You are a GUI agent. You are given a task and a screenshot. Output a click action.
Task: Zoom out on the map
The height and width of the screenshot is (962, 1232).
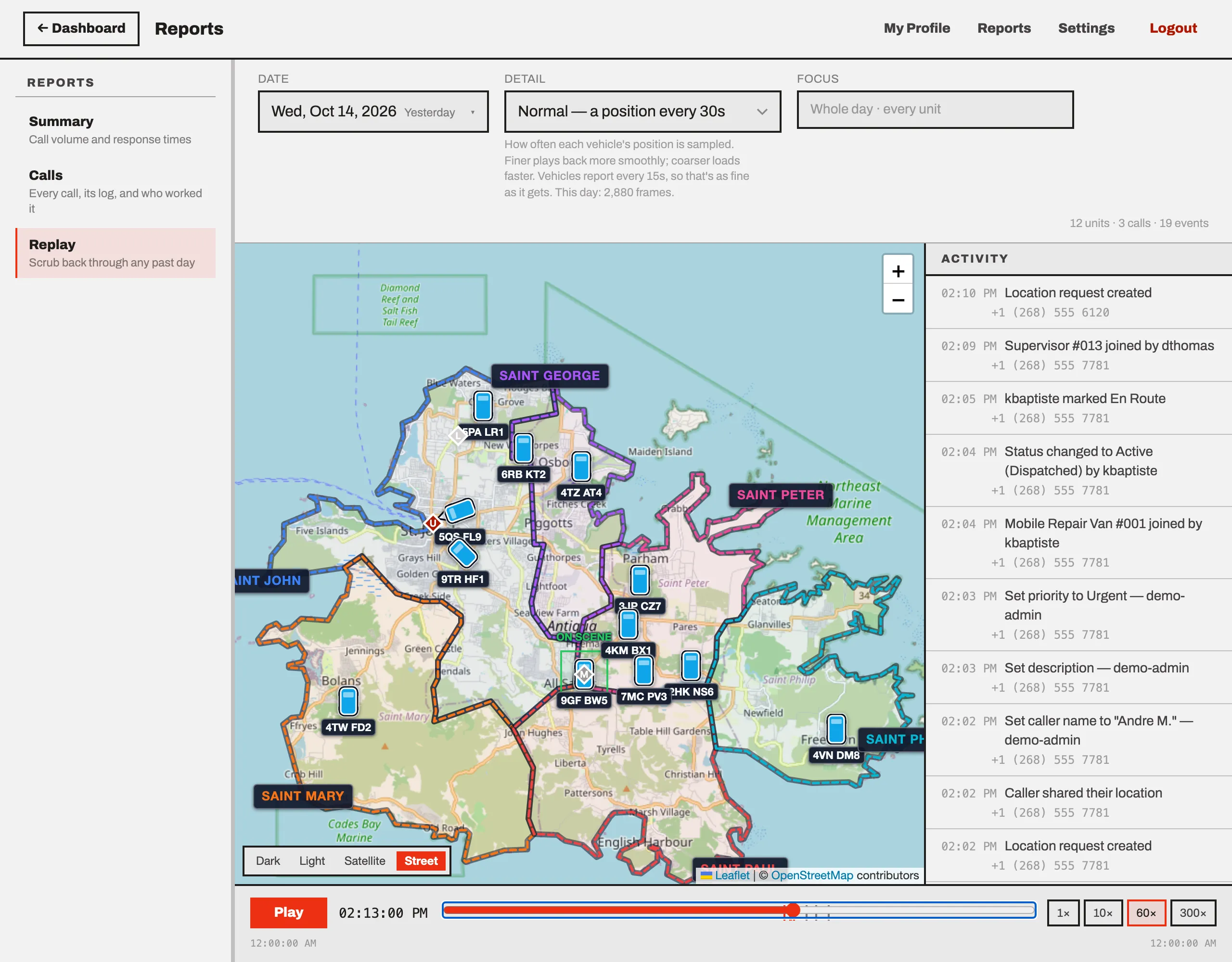898,300
